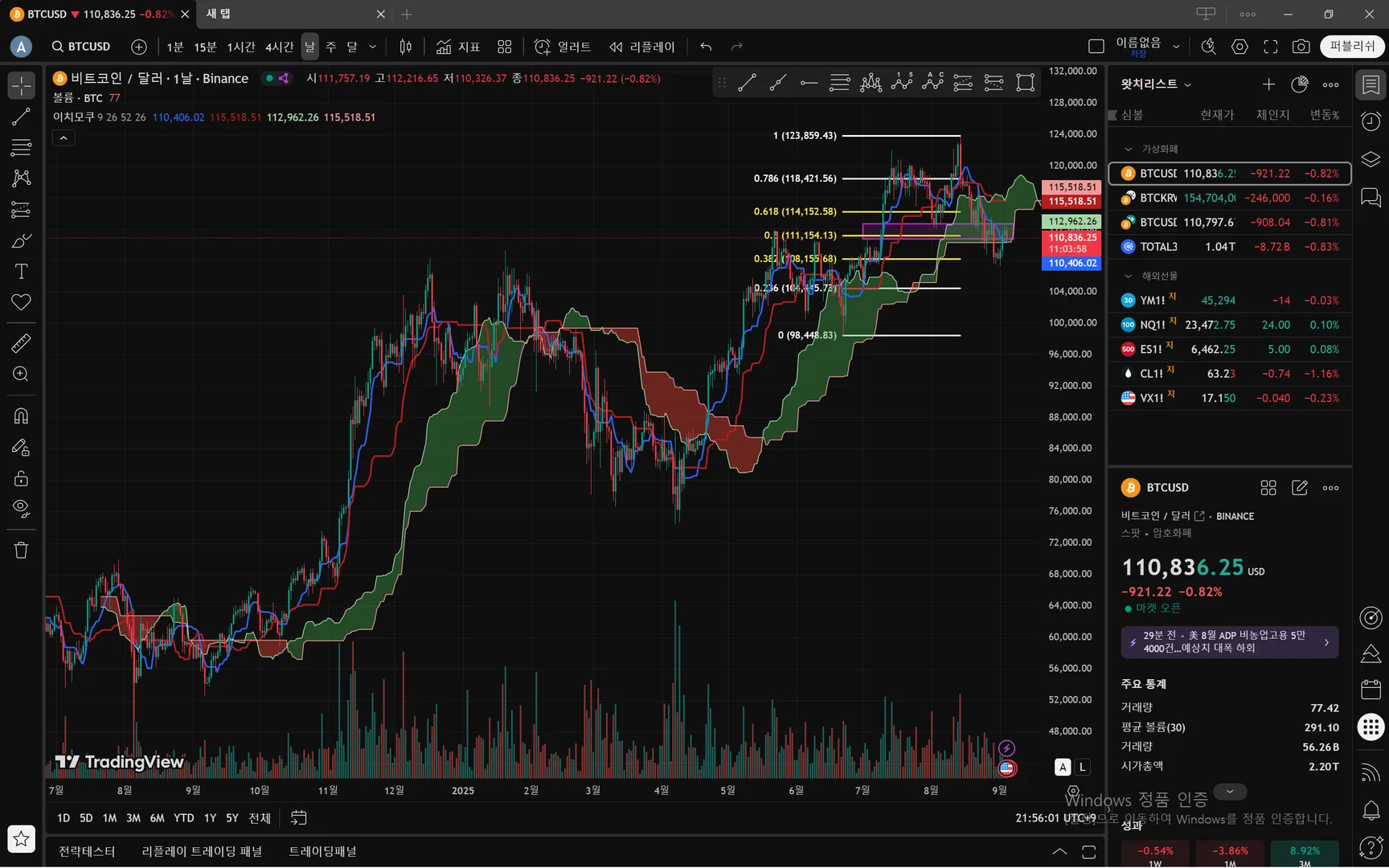Open the 이름없음 layout dropdown arrow
The image size is (1389, 868).
tap(1177, 47)
